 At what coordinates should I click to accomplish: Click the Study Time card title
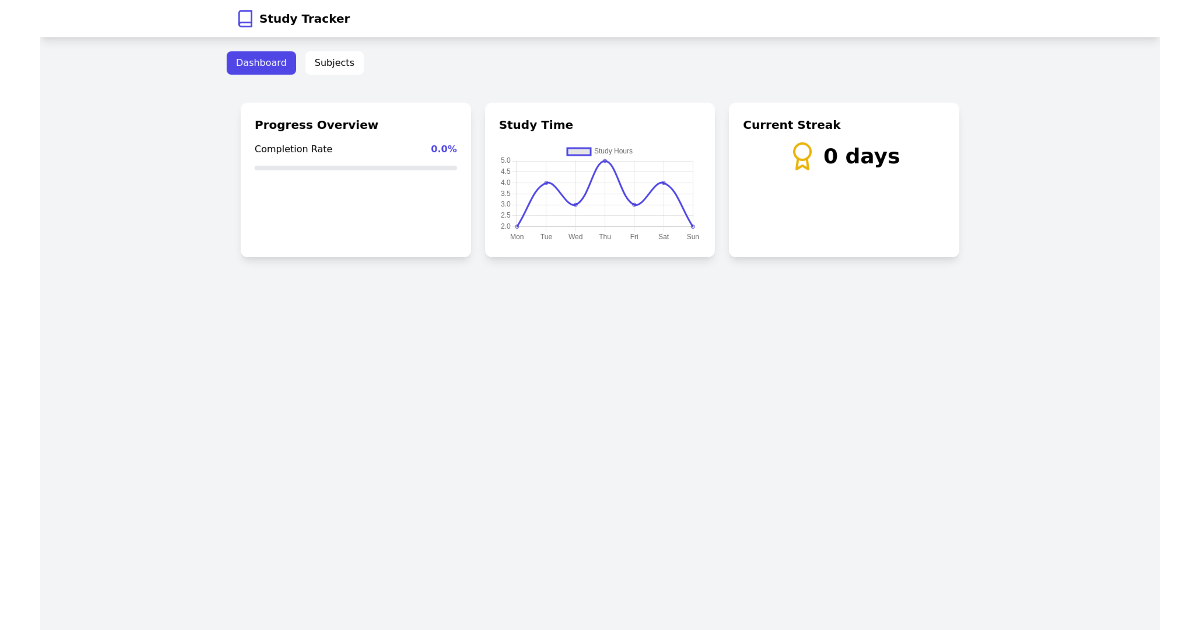click(x=536, y=124)
